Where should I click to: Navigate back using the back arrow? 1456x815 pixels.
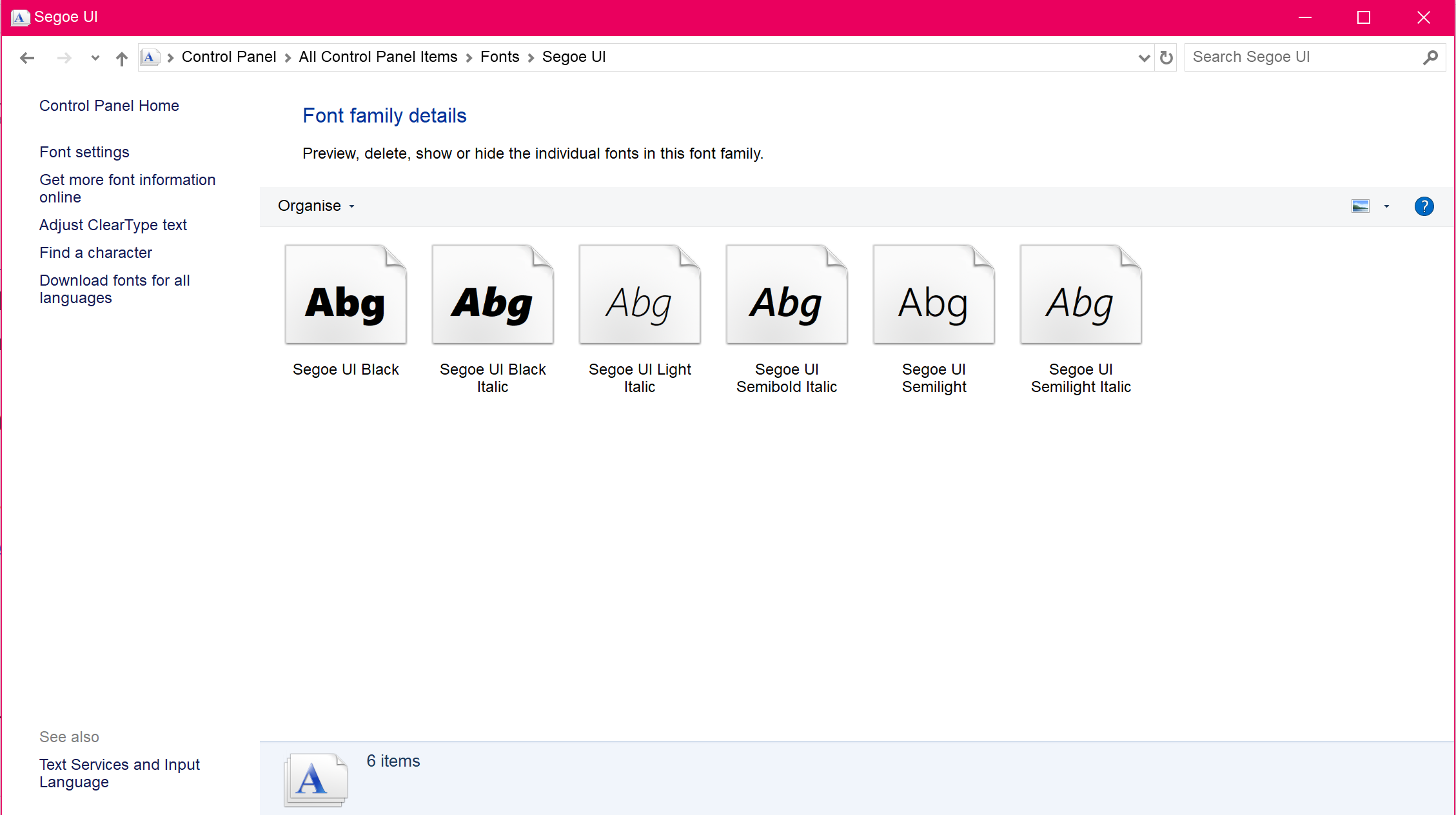point(26,57)
